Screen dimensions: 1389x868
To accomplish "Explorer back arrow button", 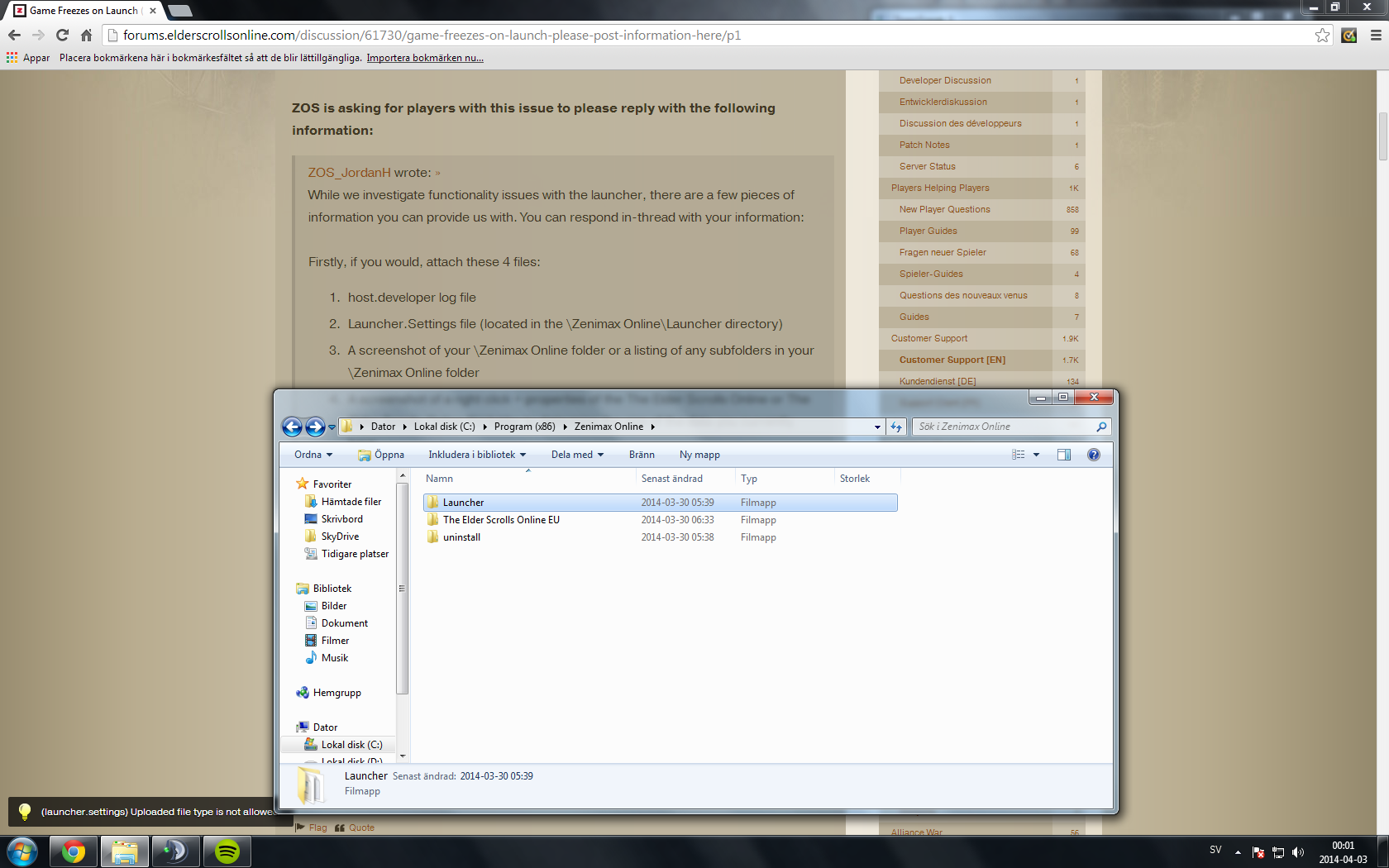I will pyautogui.click(x=292, y=427).
